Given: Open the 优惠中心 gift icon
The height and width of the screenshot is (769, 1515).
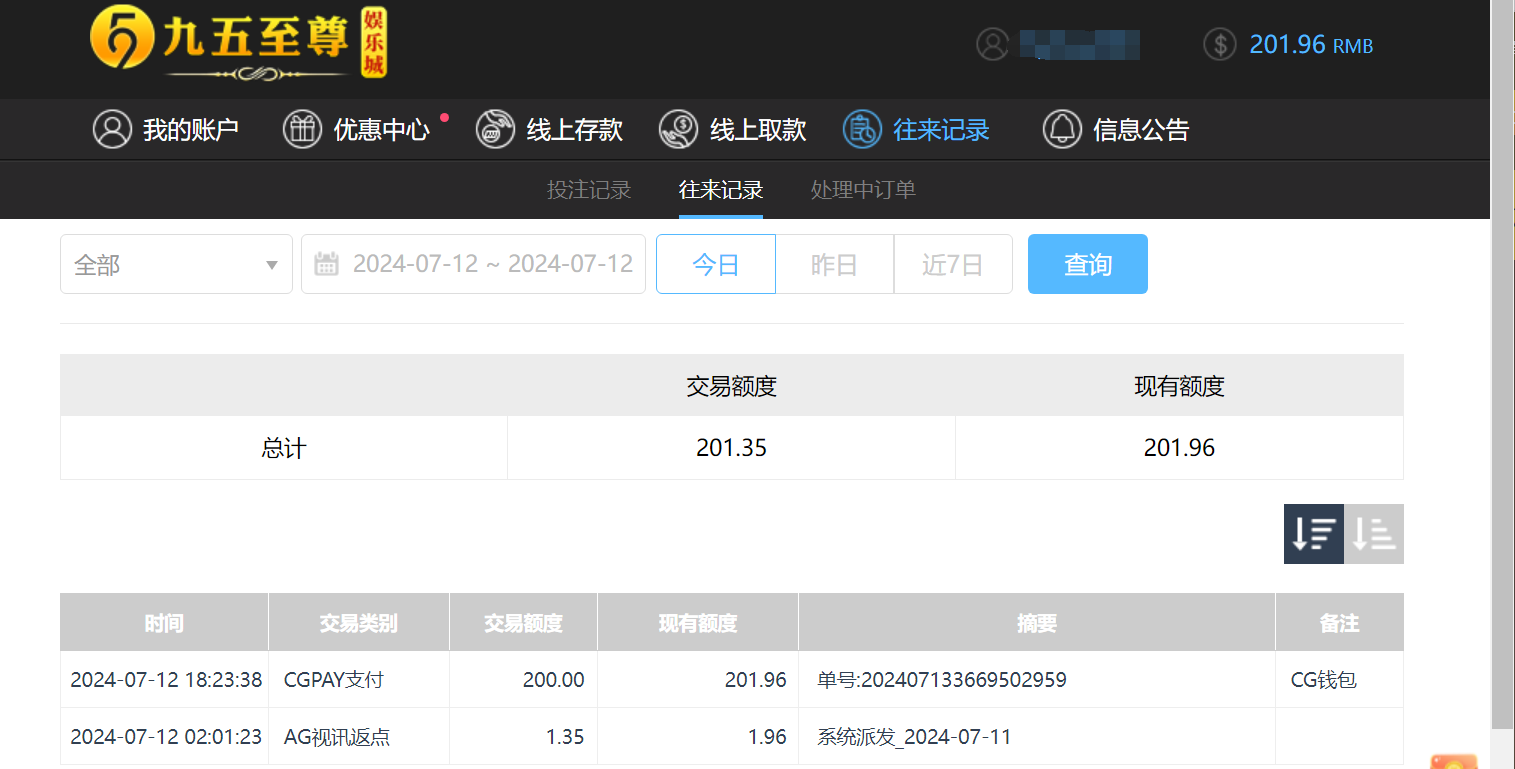Looking at the screenshot, I should [x=302, y=129].
